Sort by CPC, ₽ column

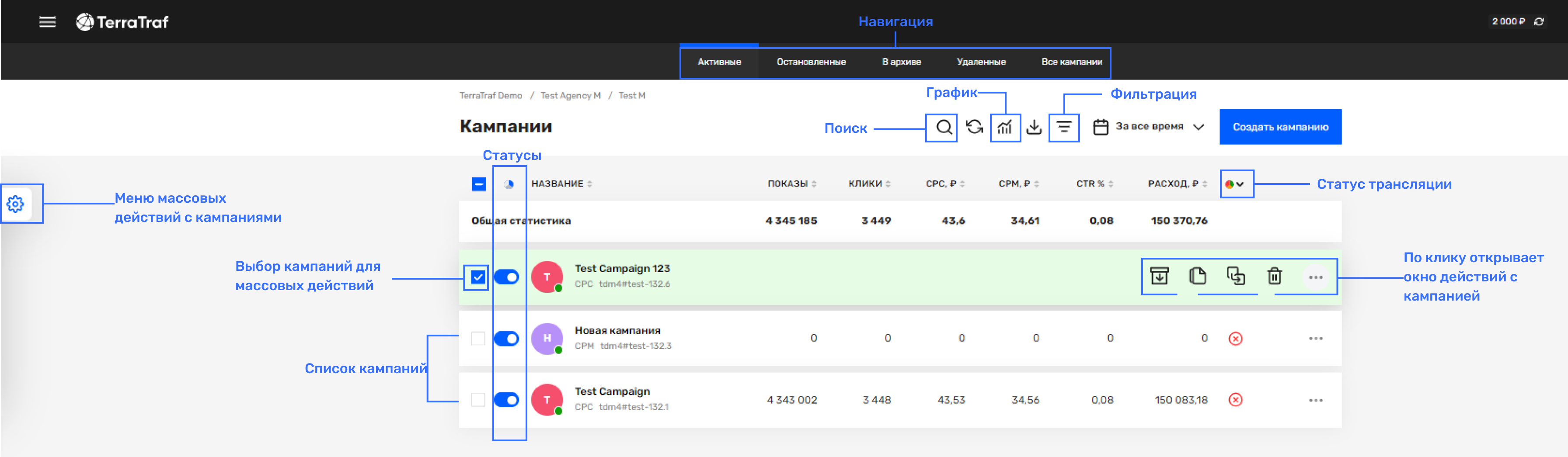pos(945,184)
